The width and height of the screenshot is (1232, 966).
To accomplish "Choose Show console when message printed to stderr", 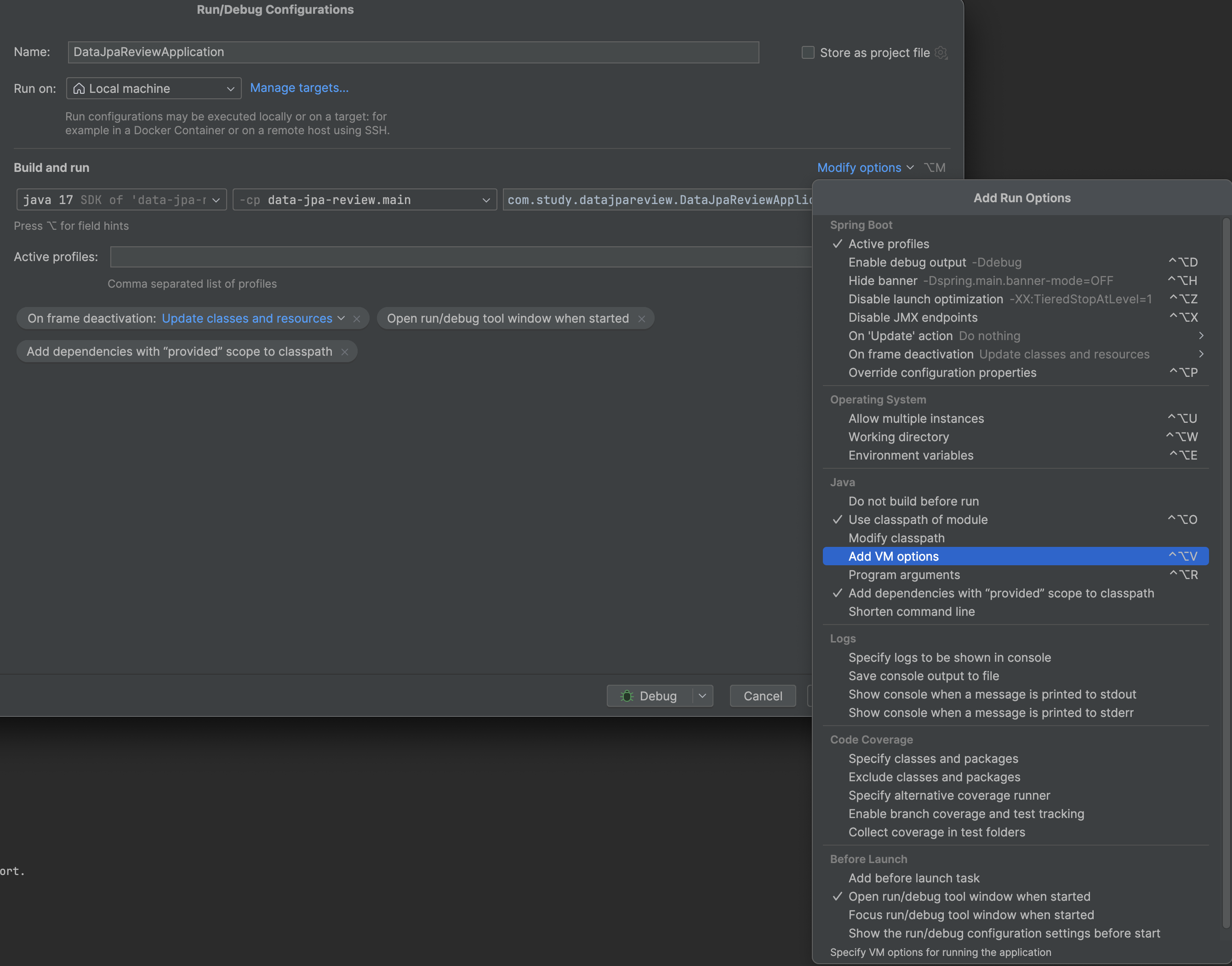I will pyautogui.click(x=1015, y=713).
